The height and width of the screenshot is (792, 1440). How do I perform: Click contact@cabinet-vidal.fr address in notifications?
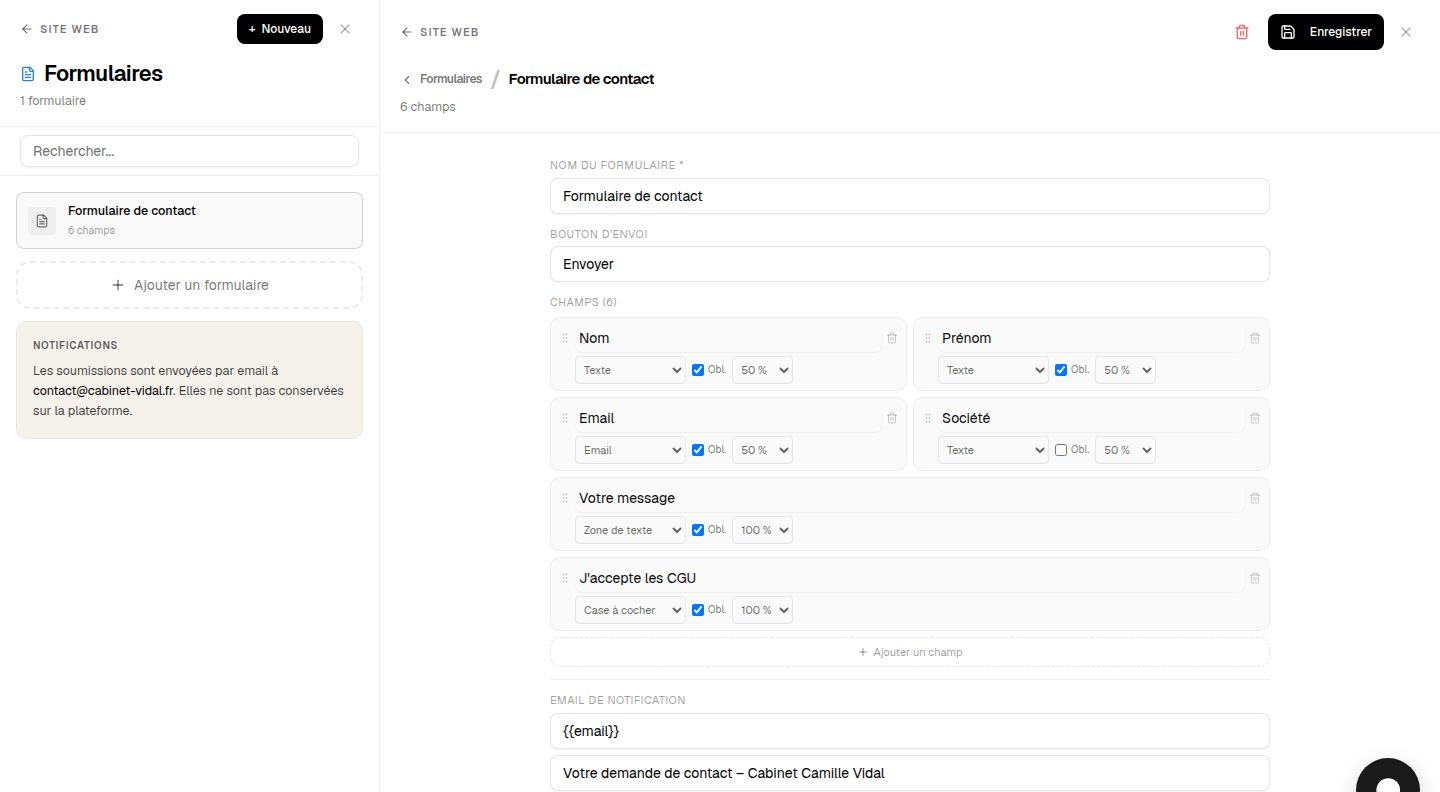point(103,391)
